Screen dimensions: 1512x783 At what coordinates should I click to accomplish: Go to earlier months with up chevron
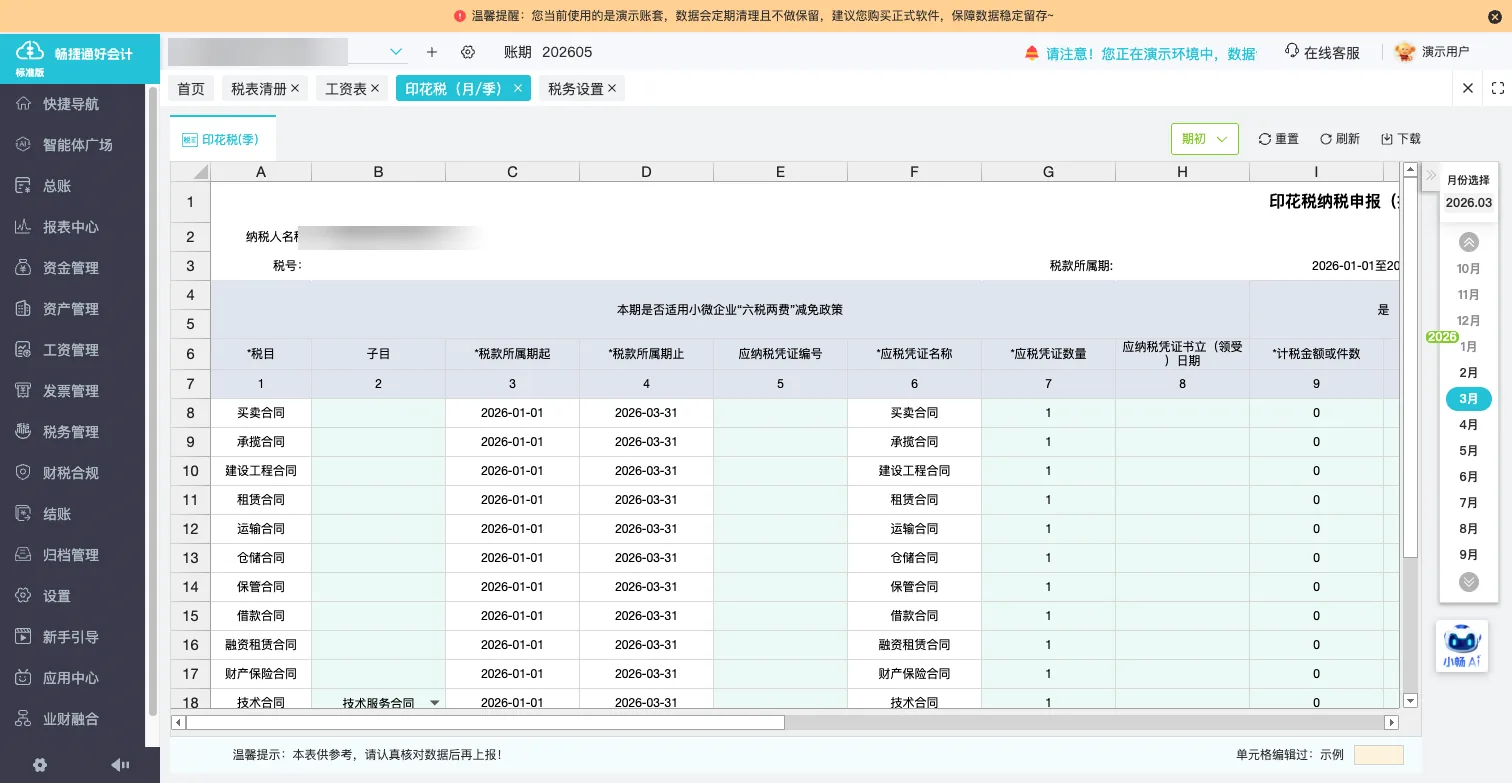pos(1469,242)
